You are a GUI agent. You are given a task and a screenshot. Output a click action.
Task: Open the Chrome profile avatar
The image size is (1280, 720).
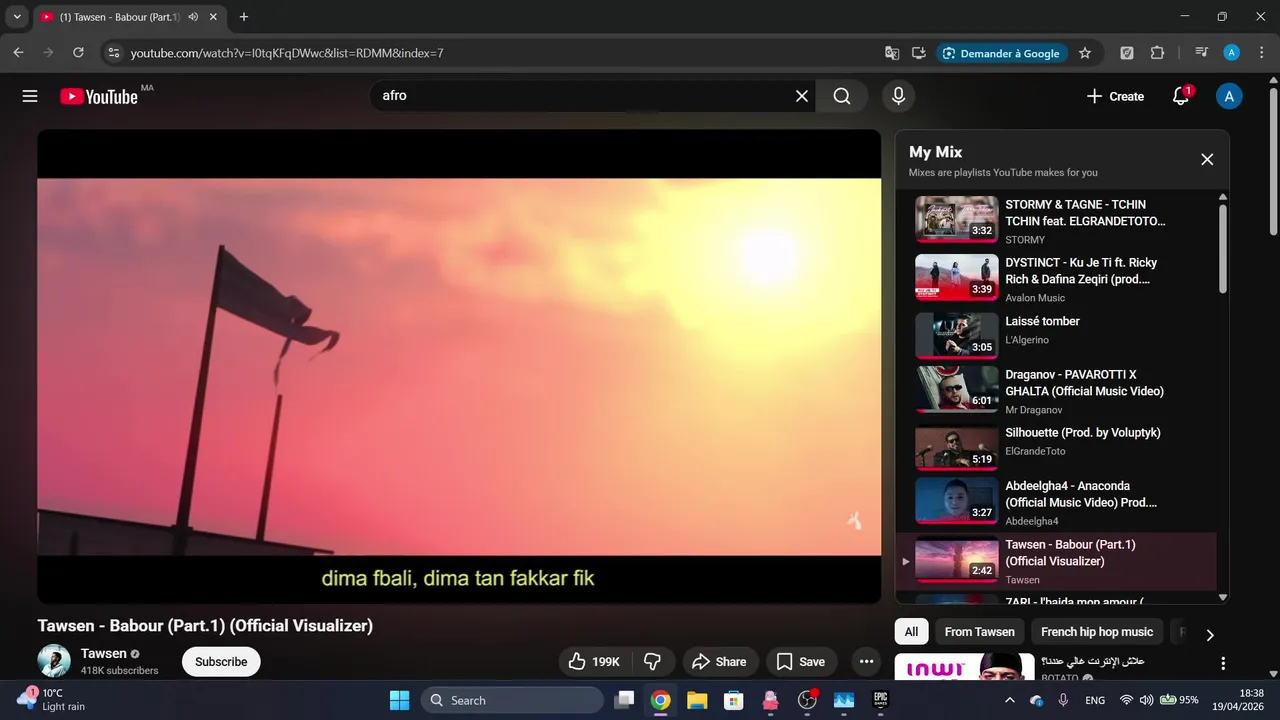click(1232, 53)
